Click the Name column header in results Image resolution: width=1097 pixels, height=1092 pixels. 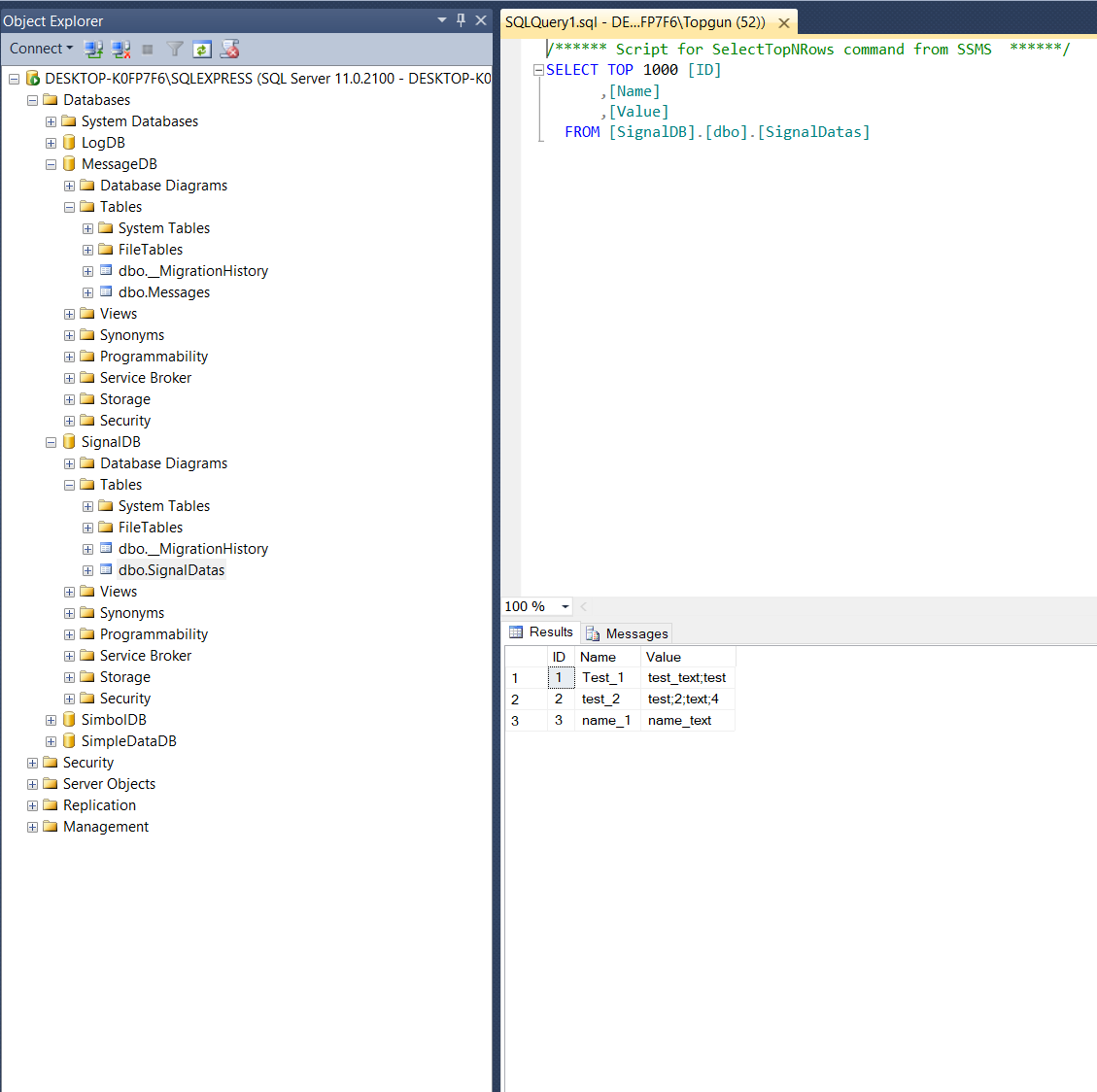[x=607, y=657]
